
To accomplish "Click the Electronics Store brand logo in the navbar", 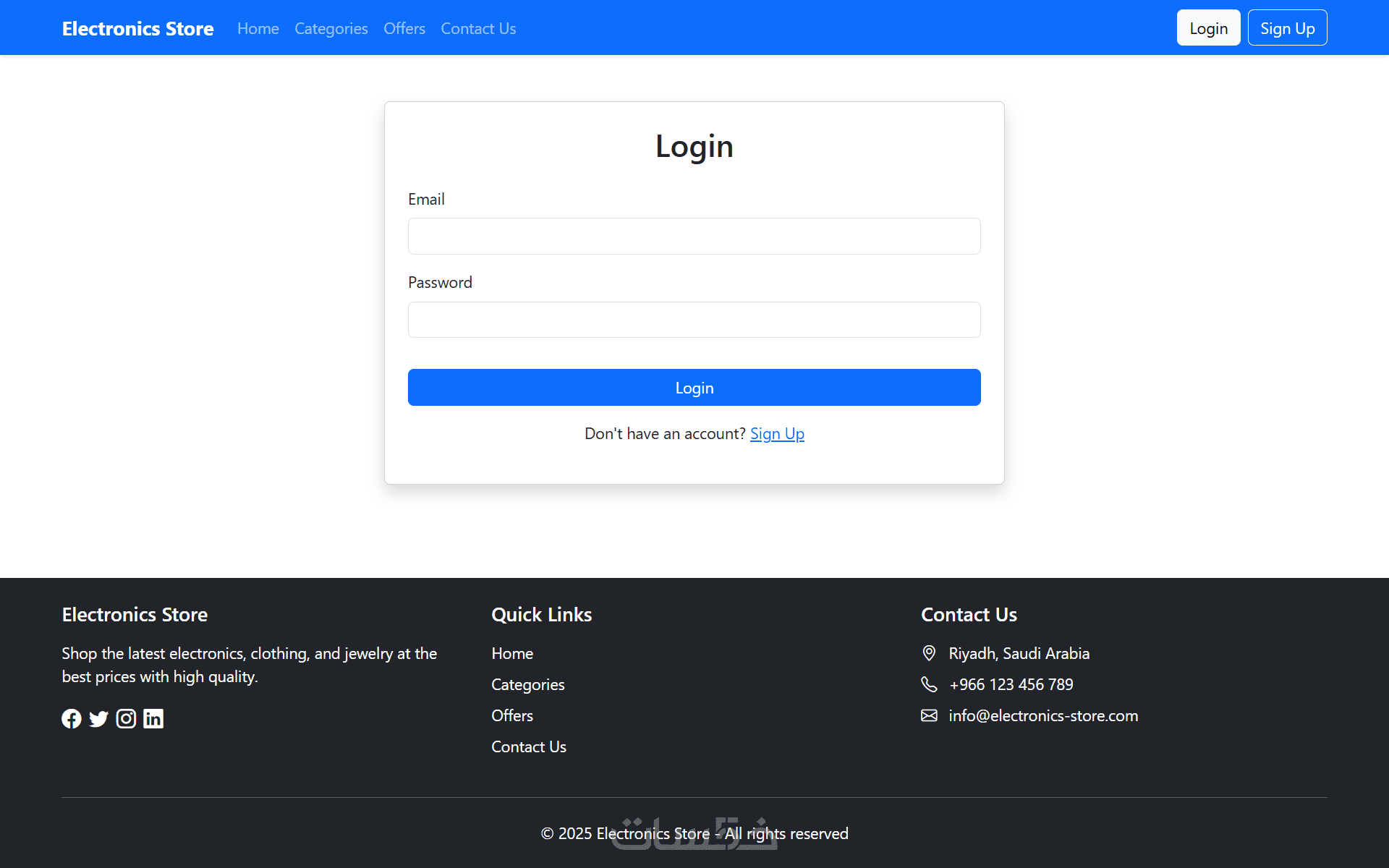I will click(137, 28).
